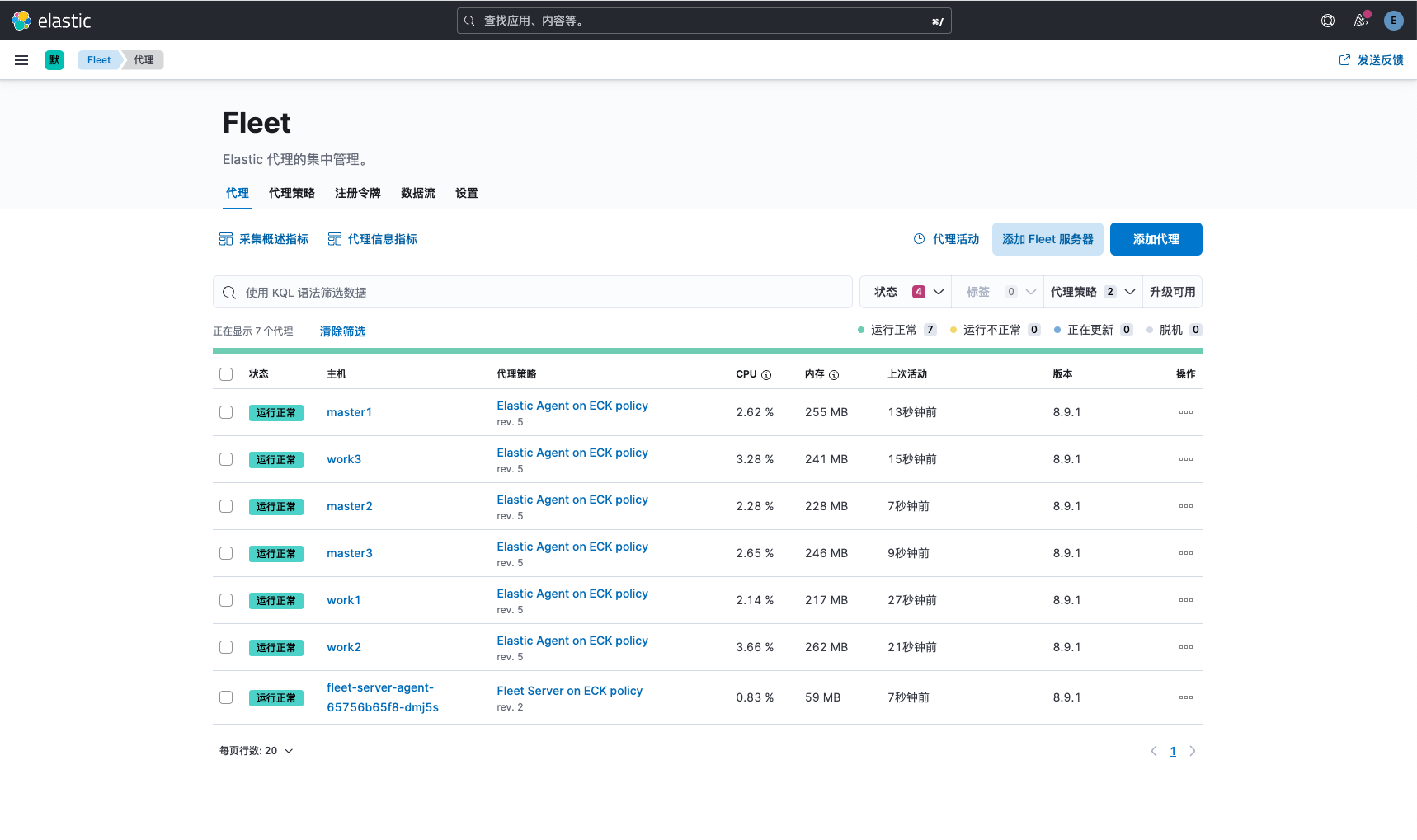The image size is (1417, 840).
Task: Click the 262 MB memory value
Action: (x=826, y=647)
